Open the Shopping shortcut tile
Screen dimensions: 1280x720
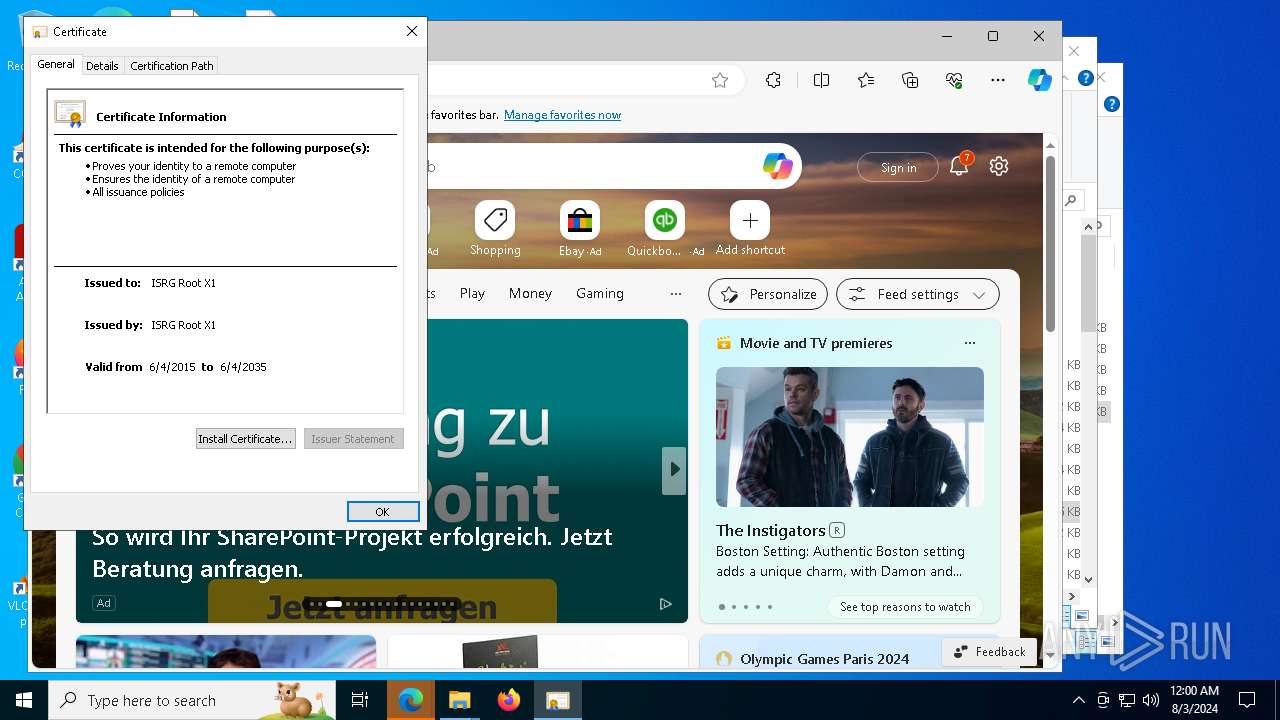[495, 229]
